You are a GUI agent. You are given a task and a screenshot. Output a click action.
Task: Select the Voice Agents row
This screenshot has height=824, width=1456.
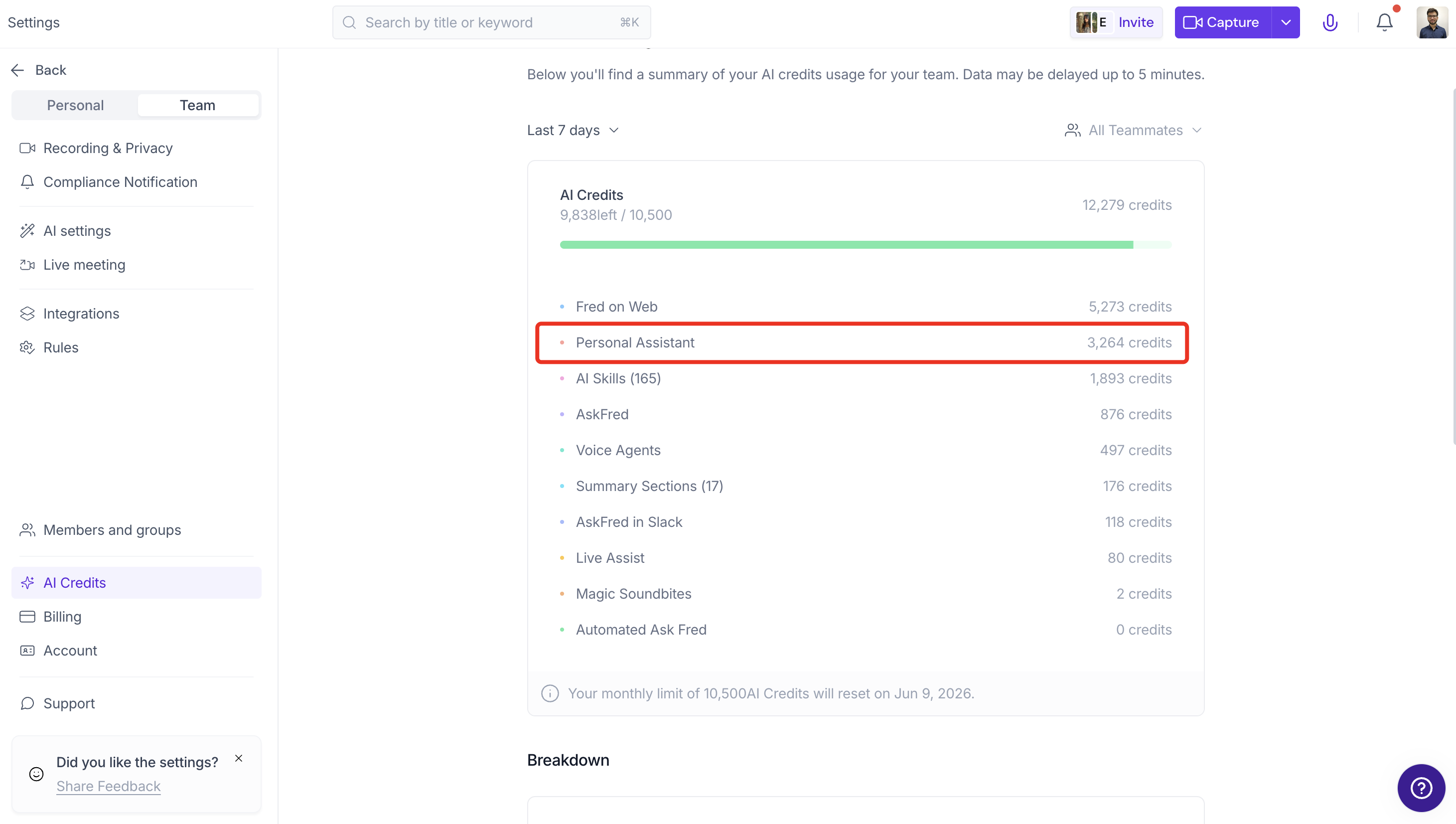click(x=866, y=451)
